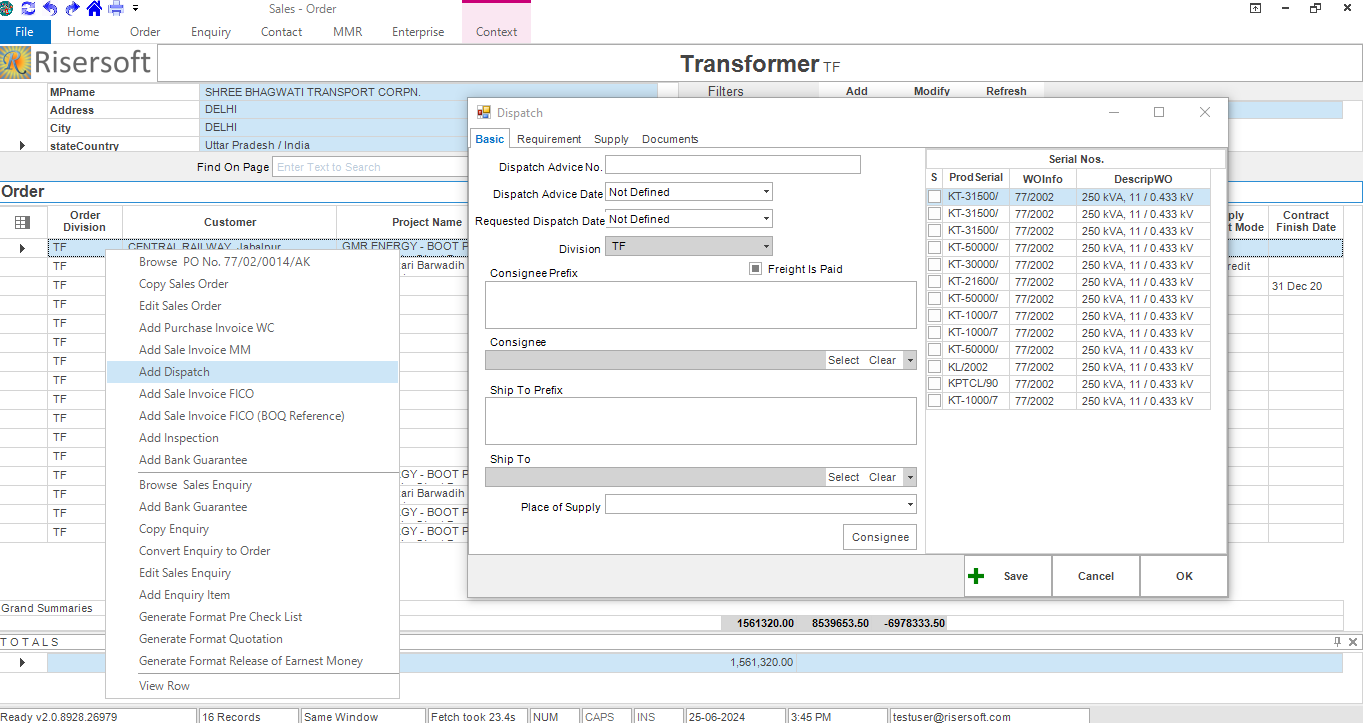
Task: Check the KT-30000/ serial row checkbox
Action: point(935,265)
